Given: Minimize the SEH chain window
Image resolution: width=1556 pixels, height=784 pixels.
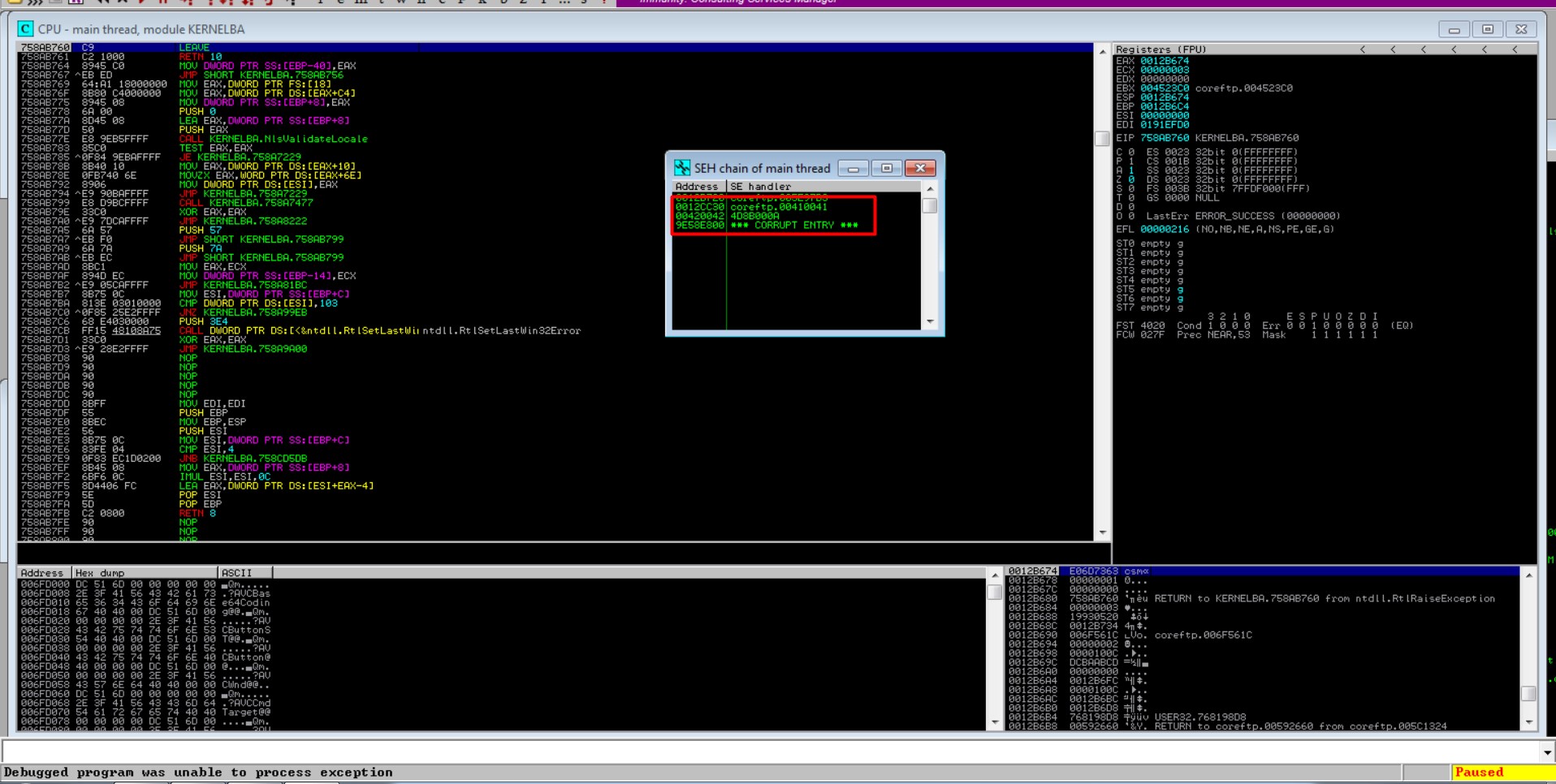Looking at the screenshot, I should coord(853,168).
